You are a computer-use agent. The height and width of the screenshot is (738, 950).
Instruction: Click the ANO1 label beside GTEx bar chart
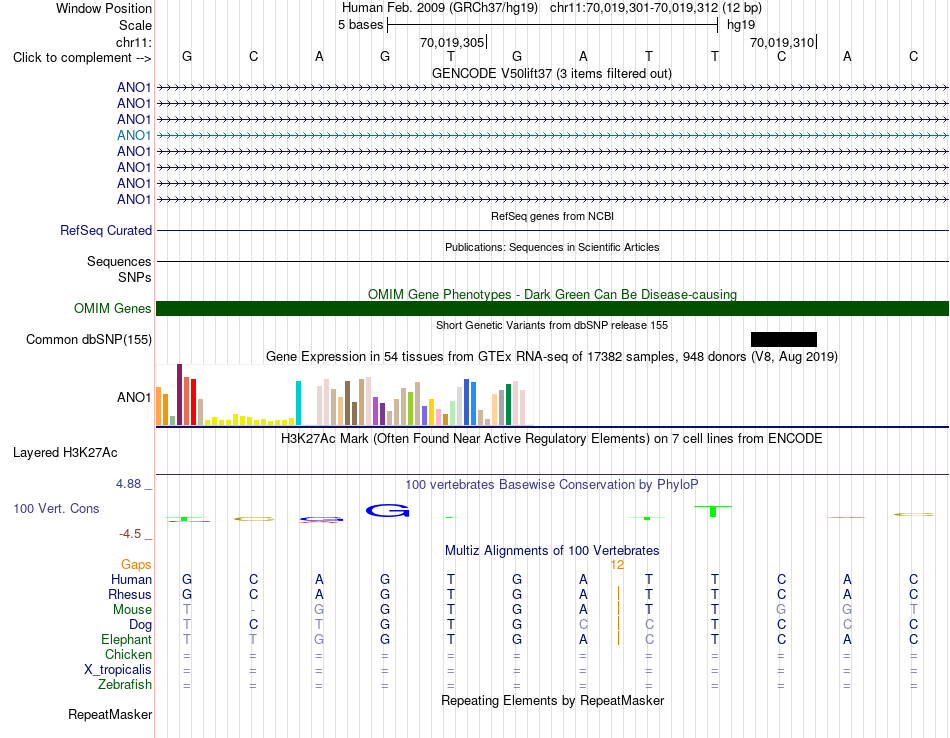(134, 397)
